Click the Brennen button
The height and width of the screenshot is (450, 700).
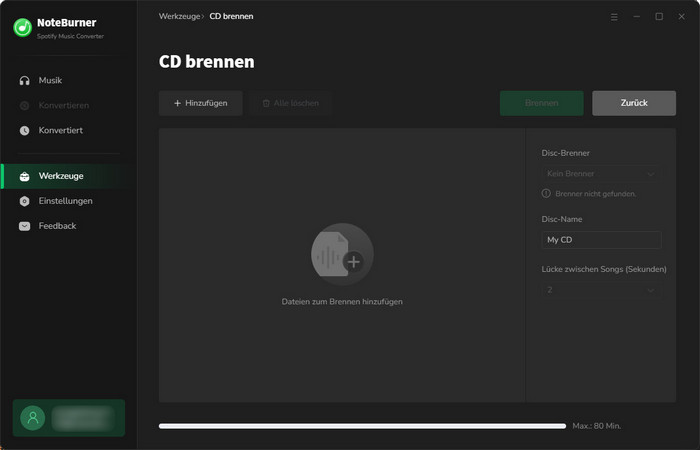542,103
